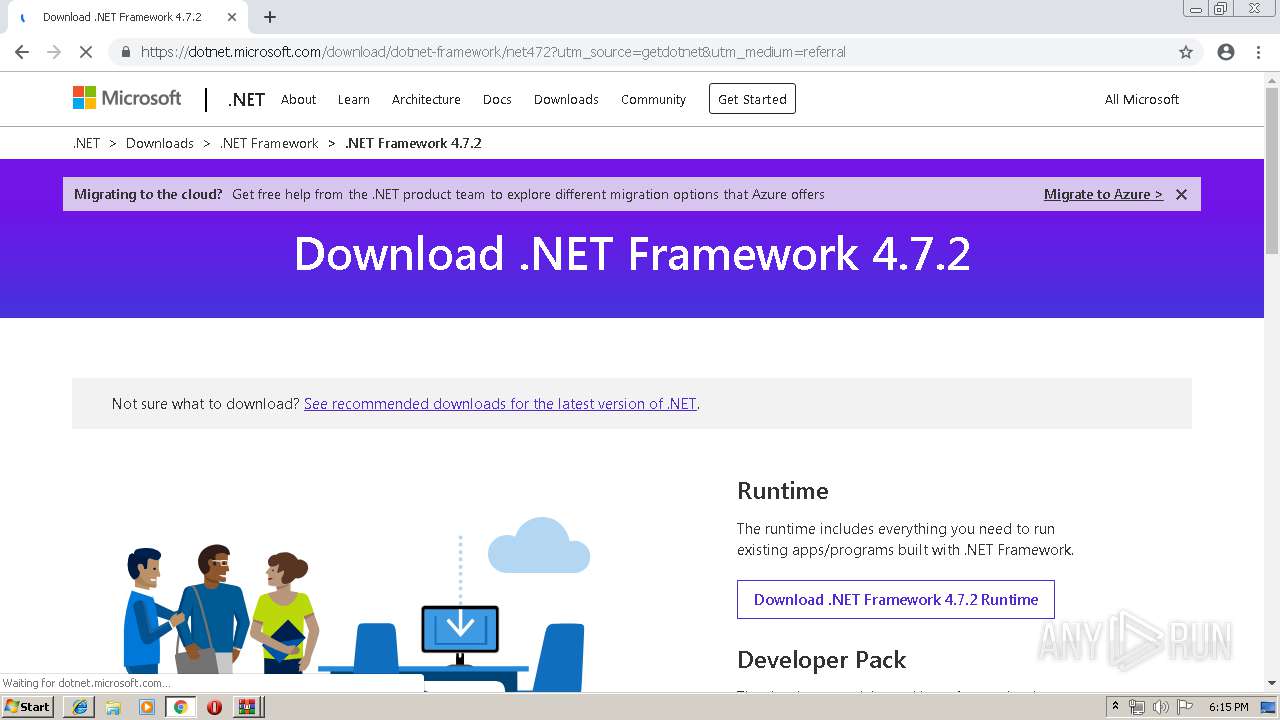
Task: Open the Learn menu item
Action: pos(353,99)
